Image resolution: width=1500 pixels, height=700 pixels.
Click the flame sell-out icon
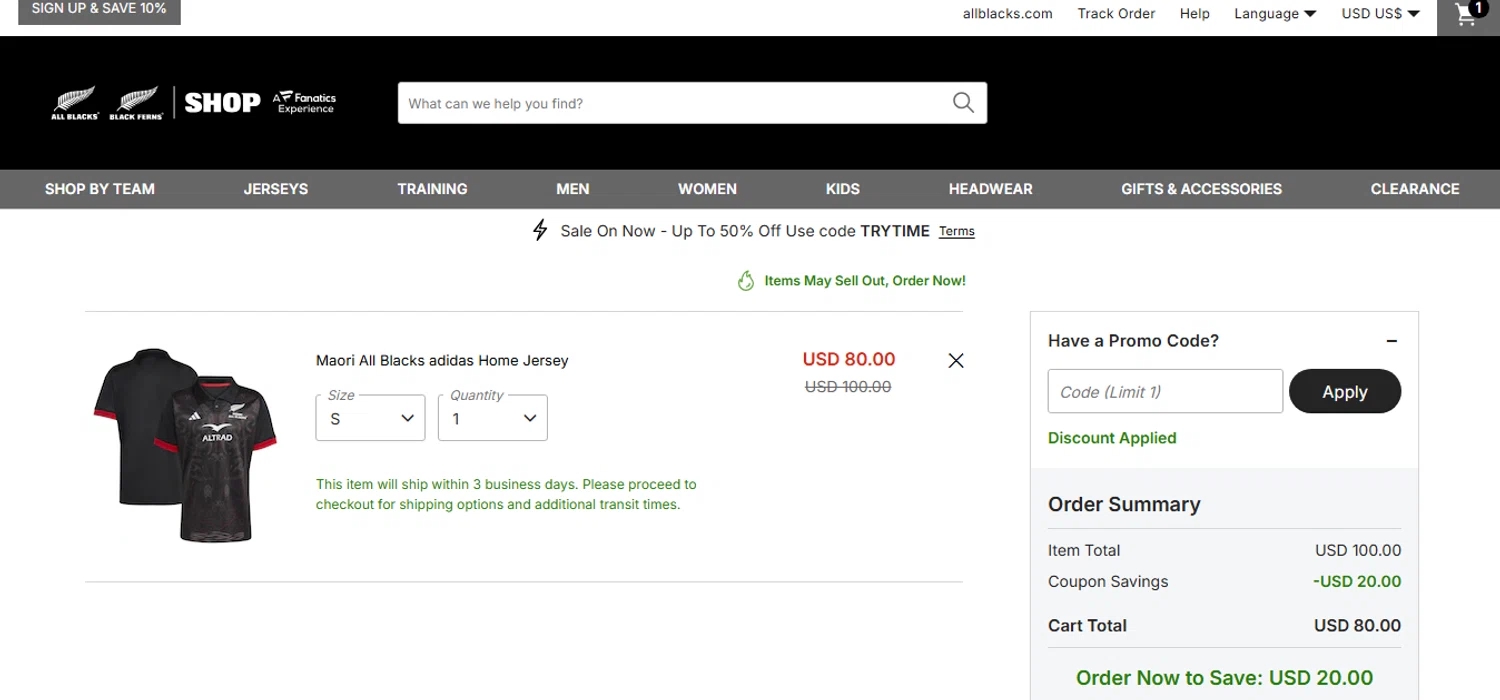tap(746, 281)
